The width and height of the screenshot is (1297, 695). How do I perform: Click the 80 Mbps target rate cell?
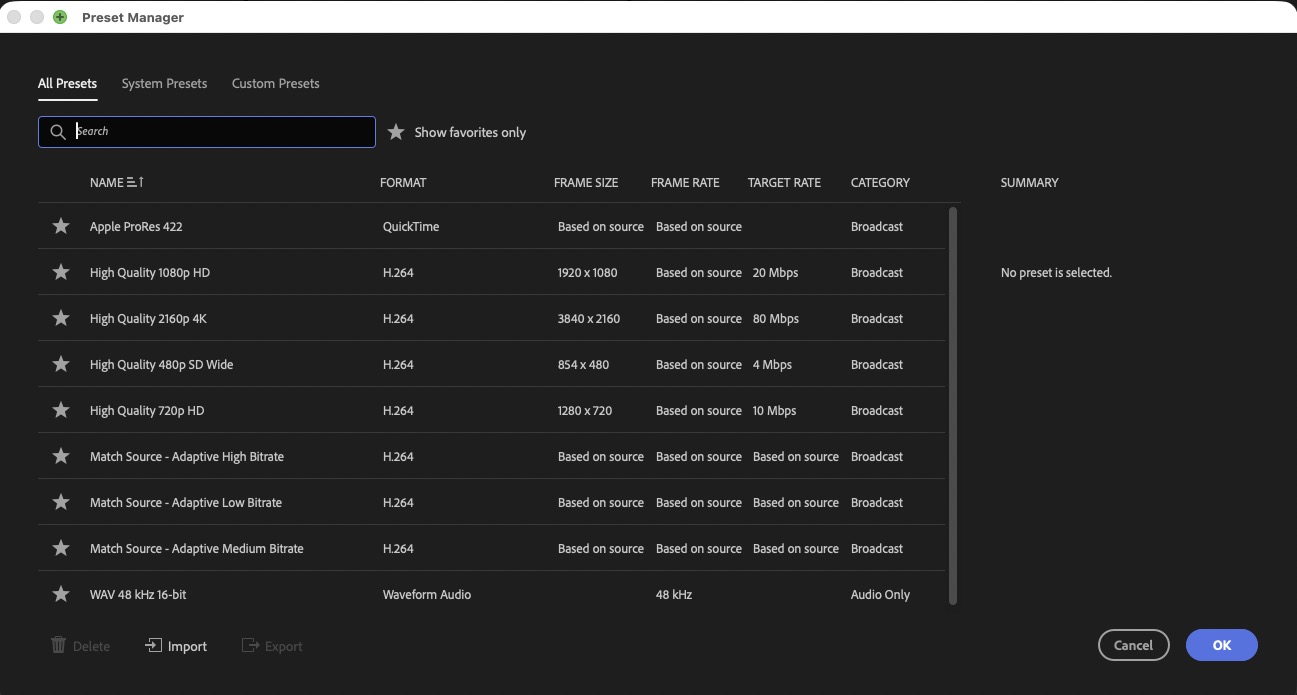(x=776, y=318)
